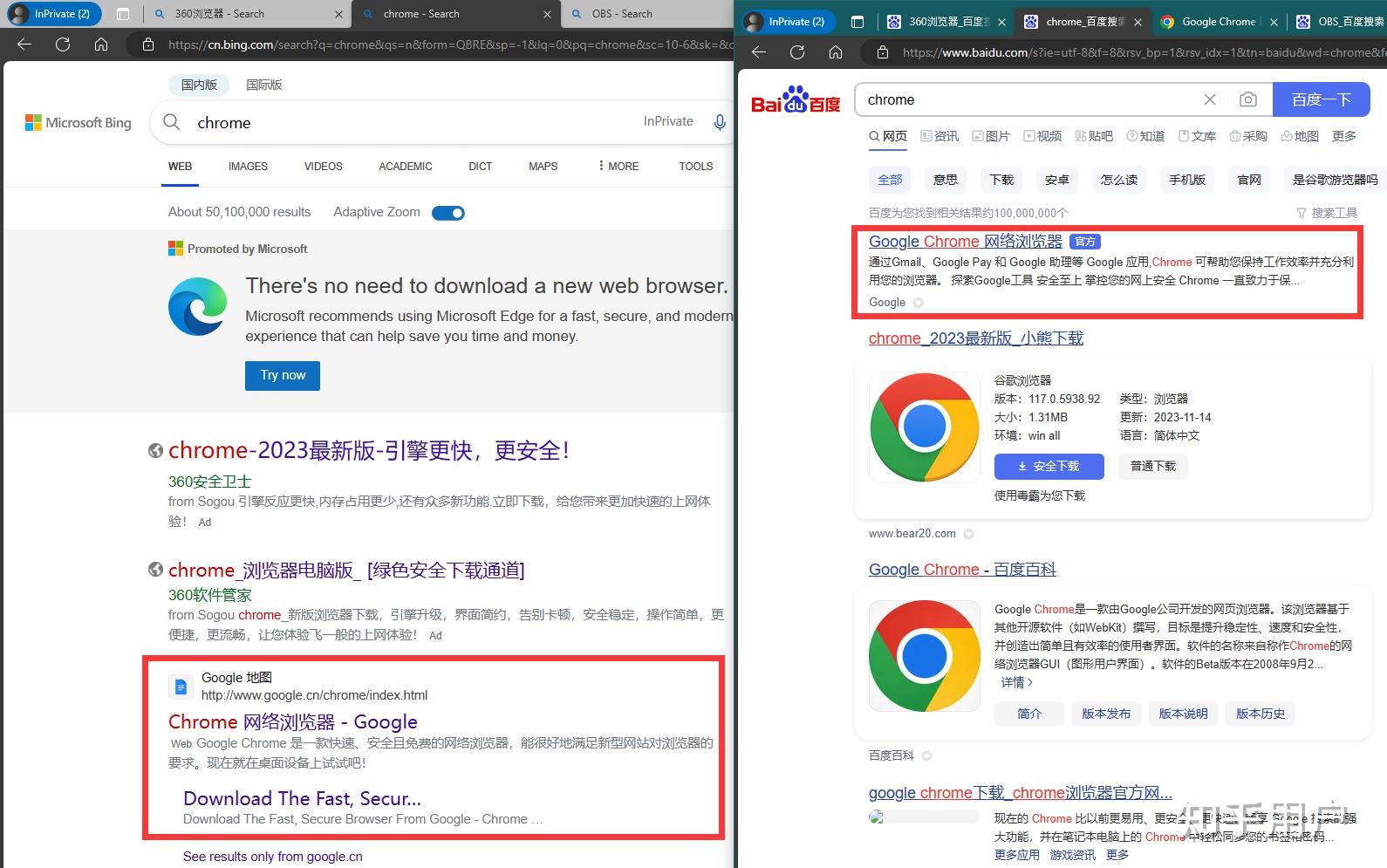The image size is (1387, 868).
Task: Select 国际版 Bing version
Action: click(x=264, y=85)
